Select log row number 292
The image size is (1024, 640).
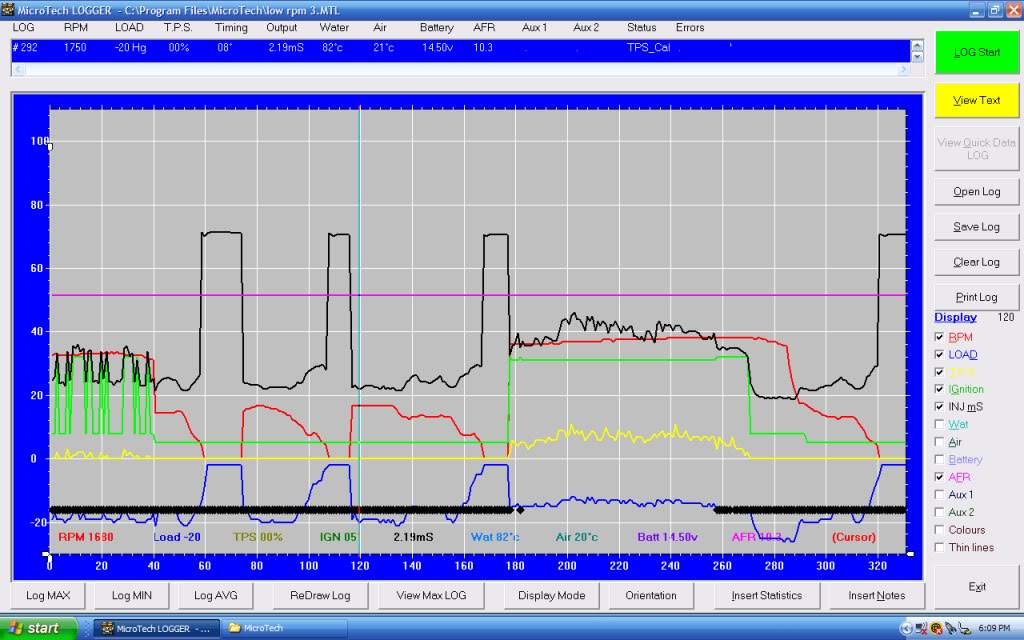point(460,48)
